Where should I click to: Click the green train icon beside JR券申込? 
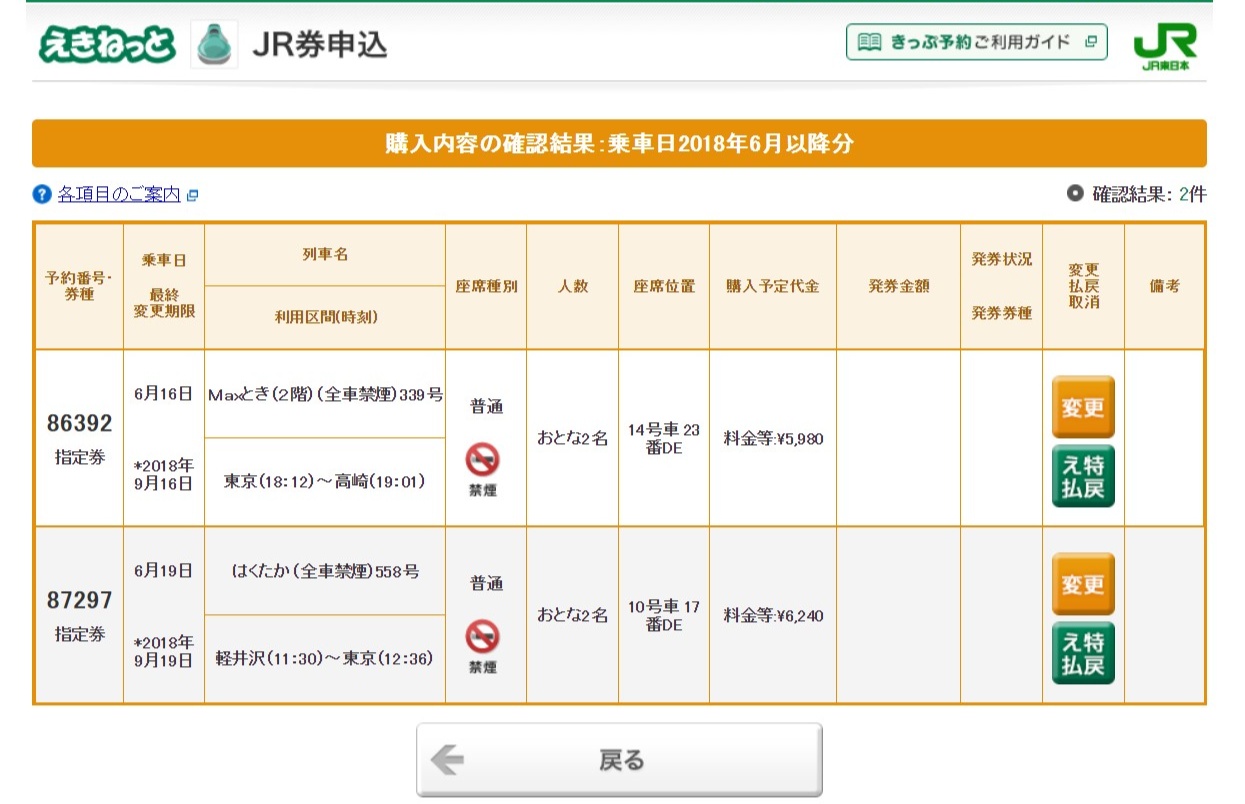tap(214, 44)
